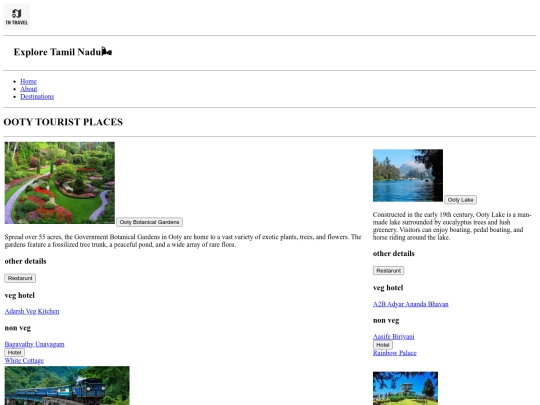
Task: Click the blue mountain train photo
Action: click(x=67, y=385)
